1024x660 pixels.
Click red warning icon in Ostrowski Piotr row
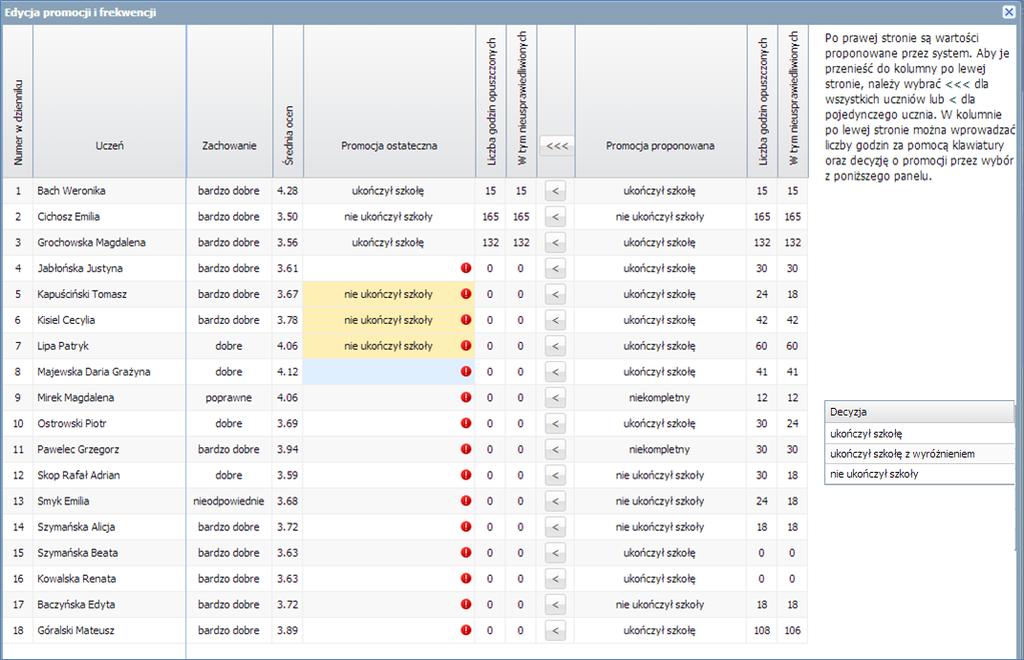point(466,423)
